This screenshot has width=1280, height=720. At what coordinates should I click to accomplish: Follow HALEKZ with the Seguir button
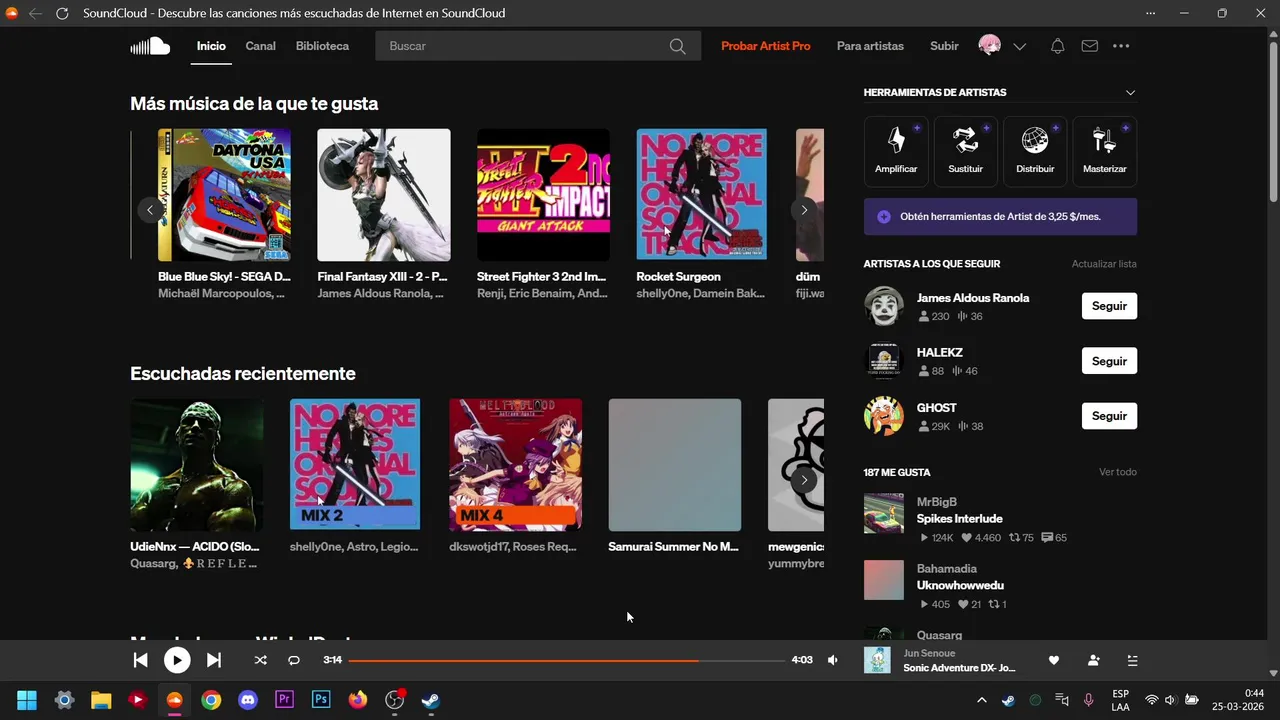point(1109,361)
